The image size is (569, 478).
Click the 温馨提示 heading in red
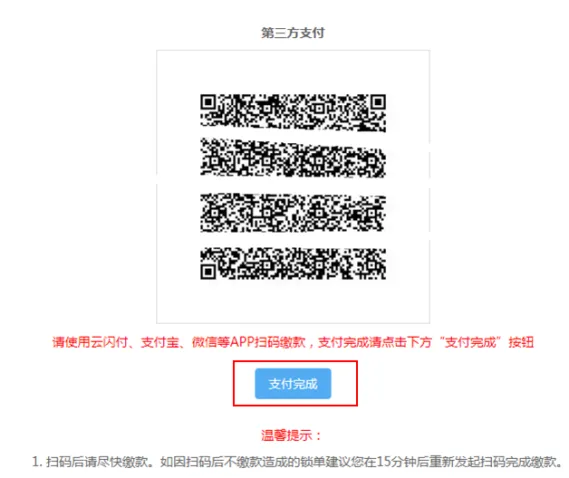pyautogui.click(x=291, y=435)
